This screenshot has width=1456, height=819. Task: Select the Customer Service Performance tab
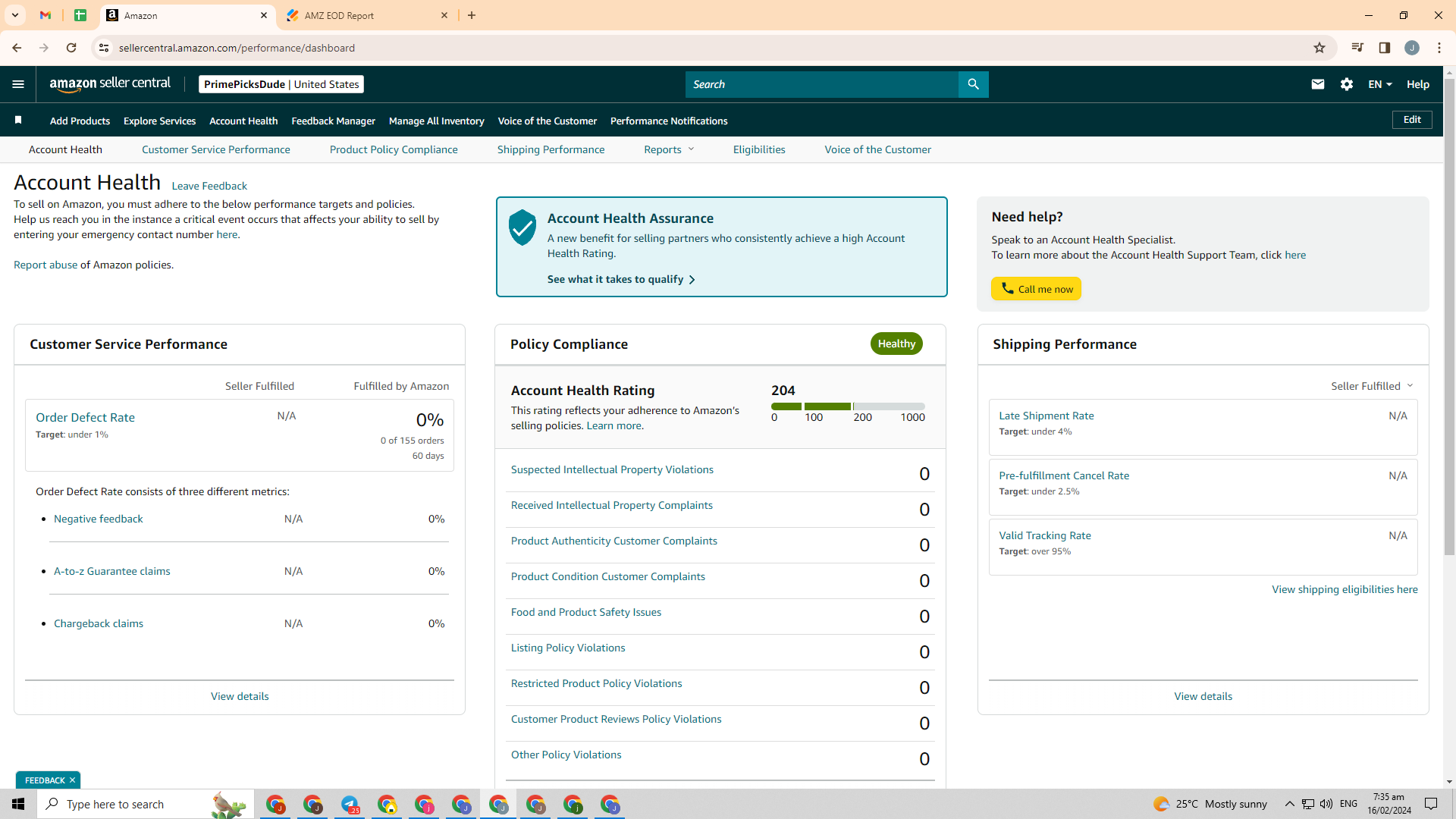pos(216,149)
